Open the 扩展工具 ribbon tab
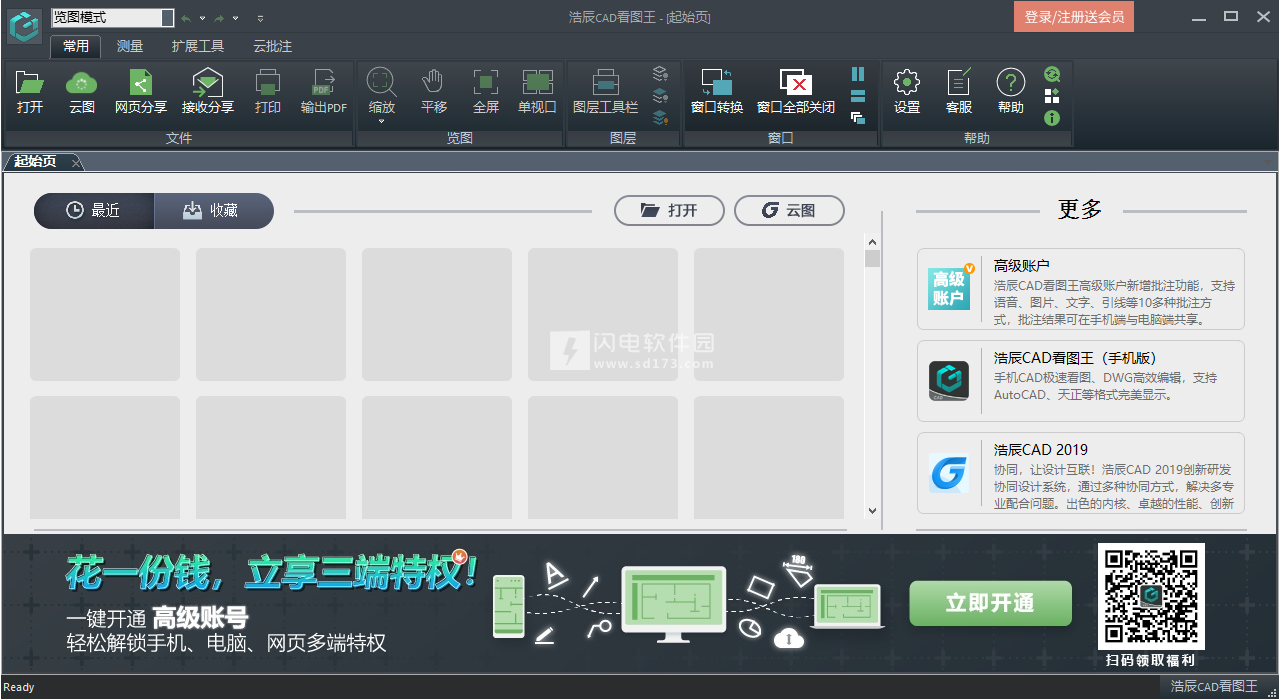 tap(198, 46)
